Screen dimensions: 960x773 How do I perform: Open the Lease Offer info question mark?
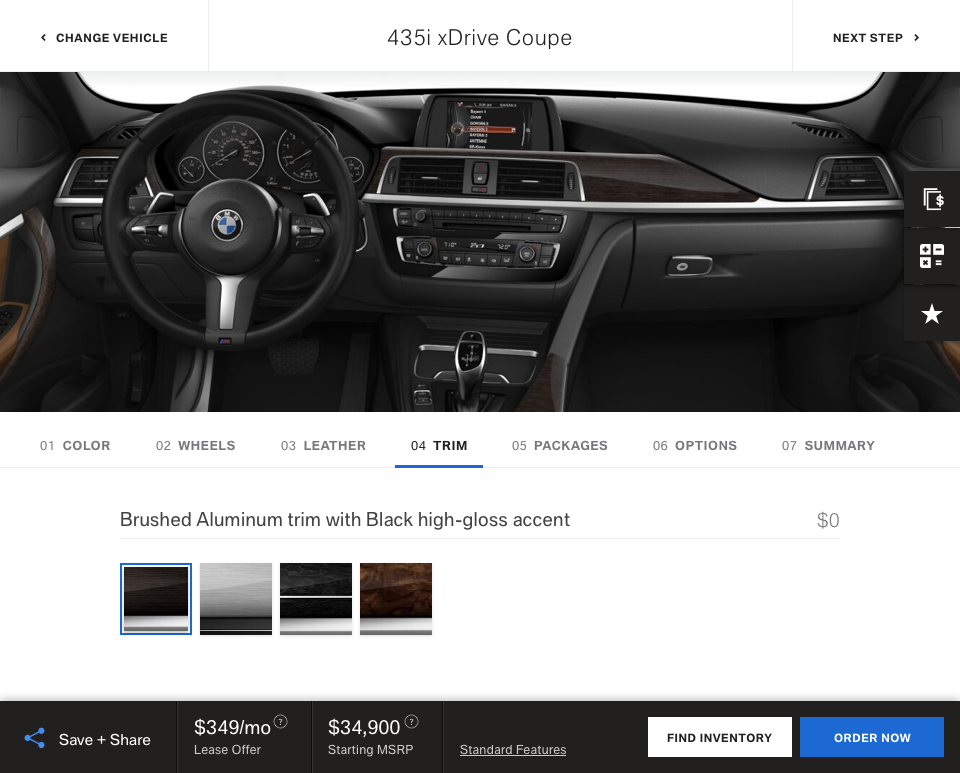(280, 722)
